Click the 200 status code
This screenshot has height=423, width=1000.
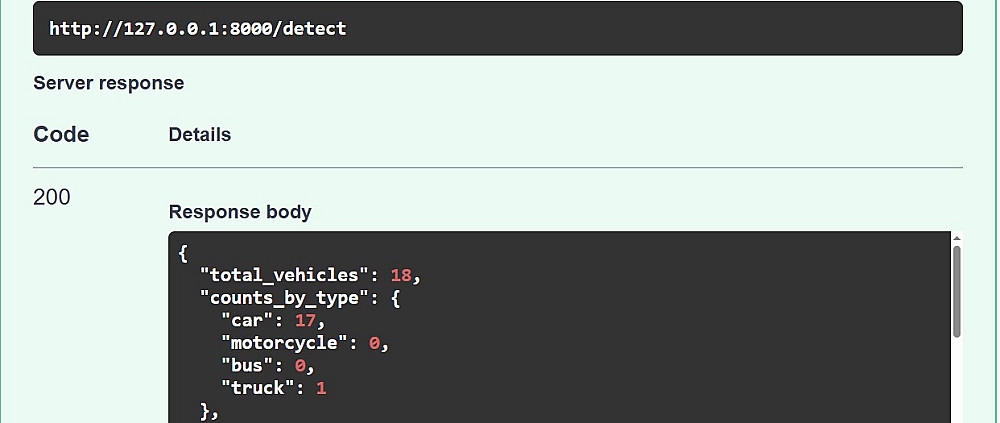pos(52,197)
